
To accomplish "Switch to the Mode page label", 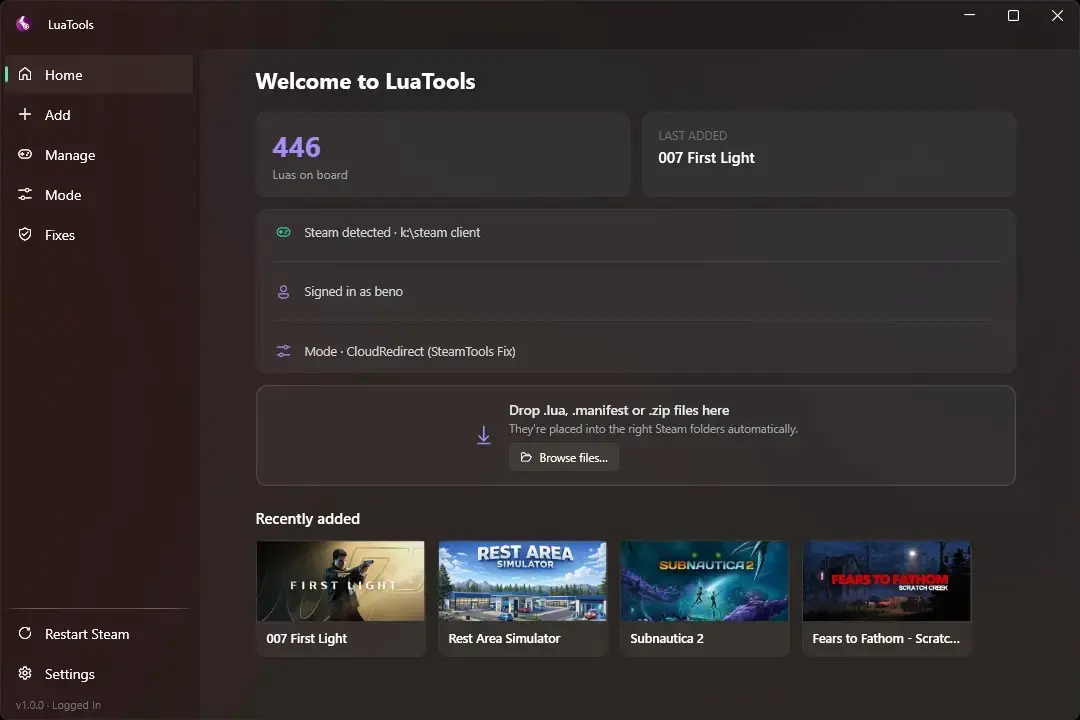I will pyautogui.click(x=63, y=195).
